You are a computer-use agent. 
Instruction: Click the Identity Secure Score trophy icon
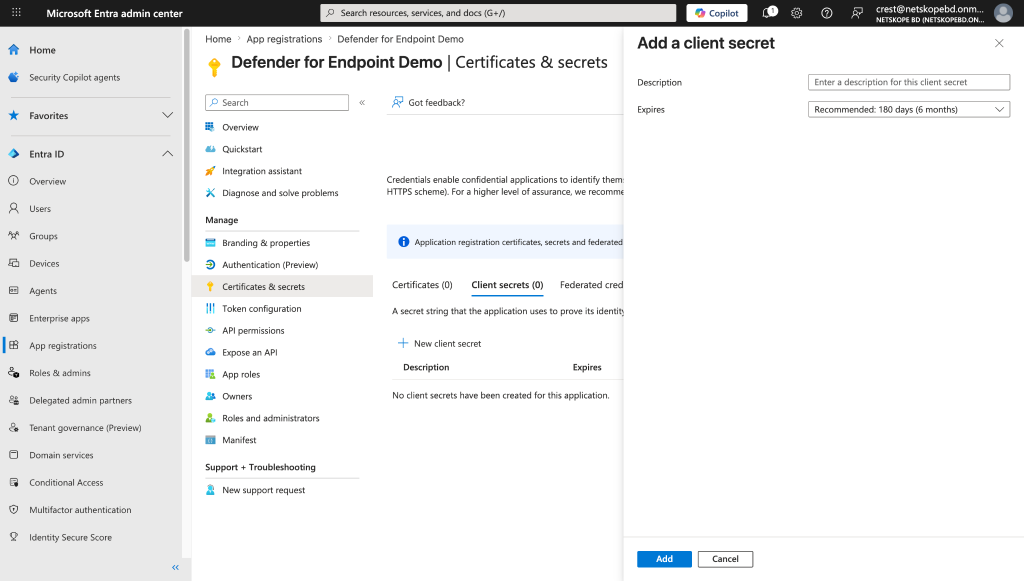click(x=14, y=537)
